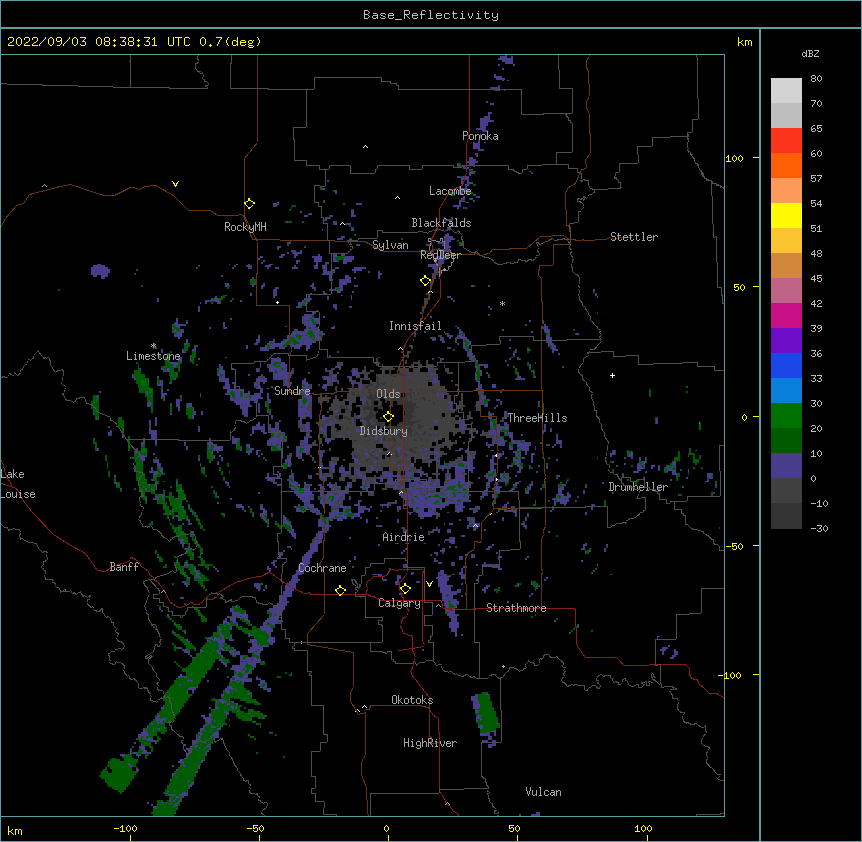Select the blue 33-36 dBZ legend swatch
Viewport: 862px width, 842px height.
(x=786, y=365)
